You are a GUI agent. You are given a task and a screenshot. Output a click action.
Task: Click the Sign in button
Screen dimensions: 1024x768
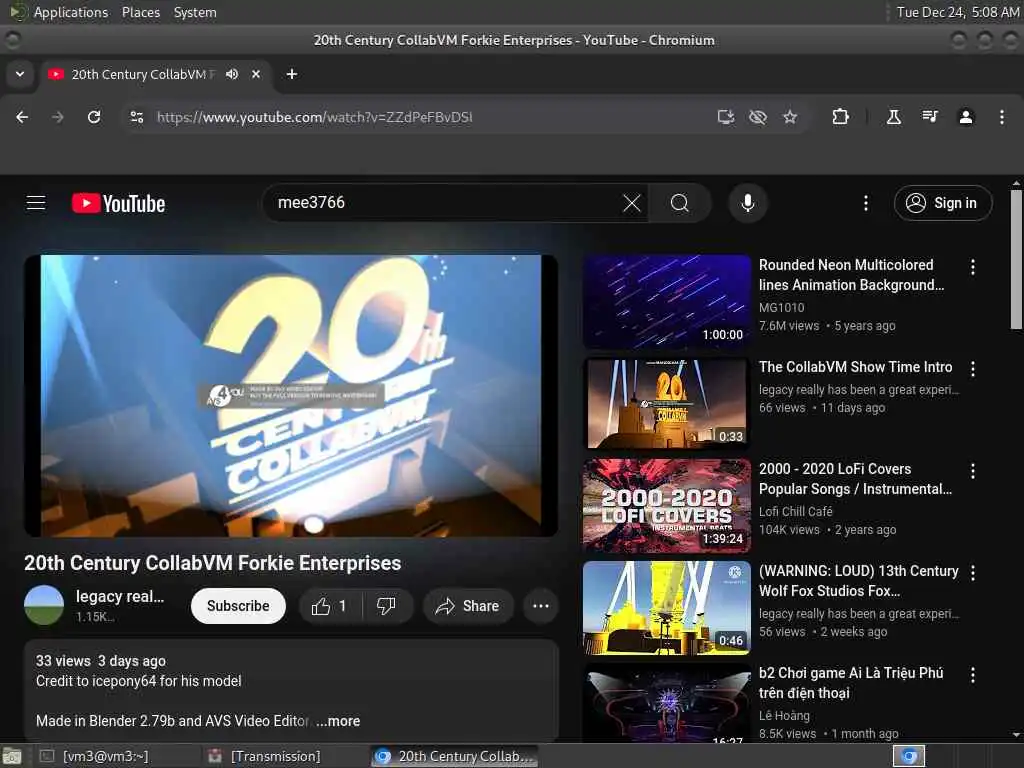pyautogui.click(x=943, y=203)
